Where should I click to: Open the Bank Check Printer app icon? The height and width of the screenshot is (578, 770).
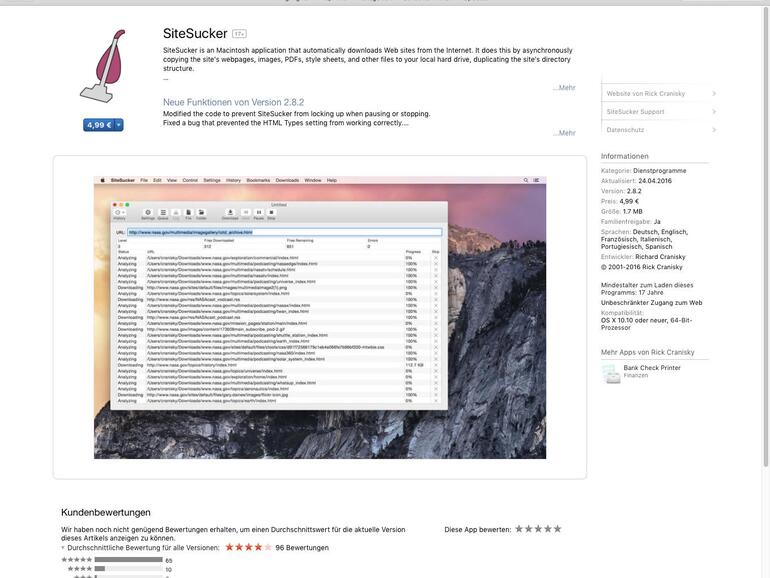point(611,374)
